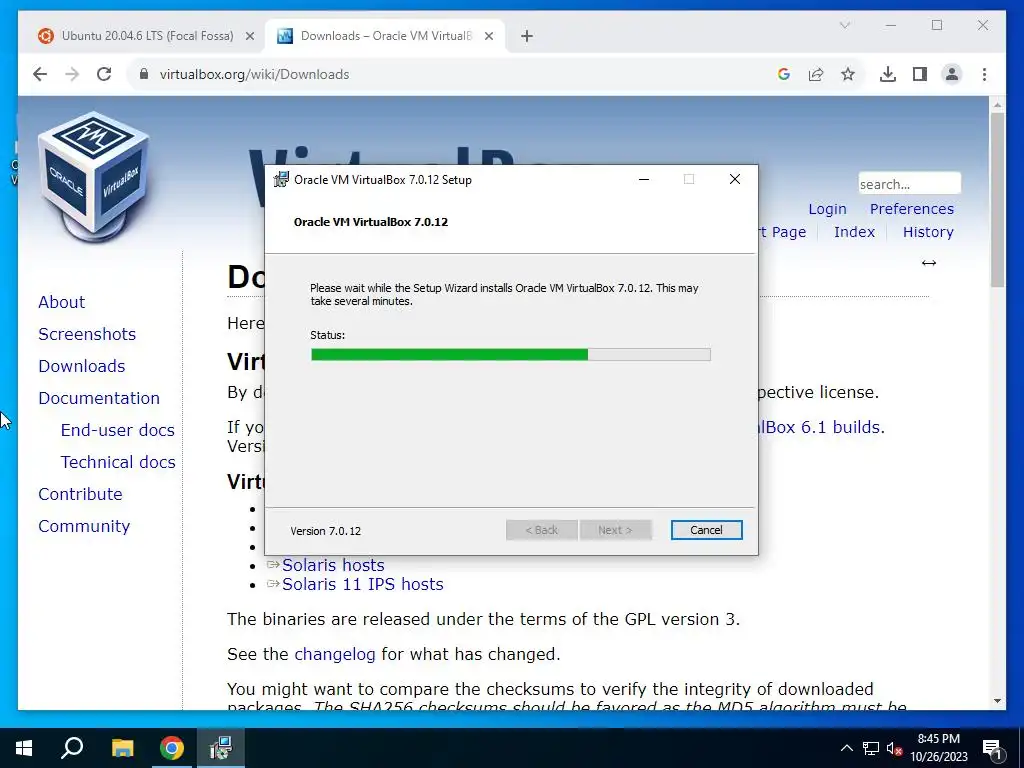The image size is (1024, 768).
Task: Cancel the VirtualBox installation
Action: coord(706,530)
